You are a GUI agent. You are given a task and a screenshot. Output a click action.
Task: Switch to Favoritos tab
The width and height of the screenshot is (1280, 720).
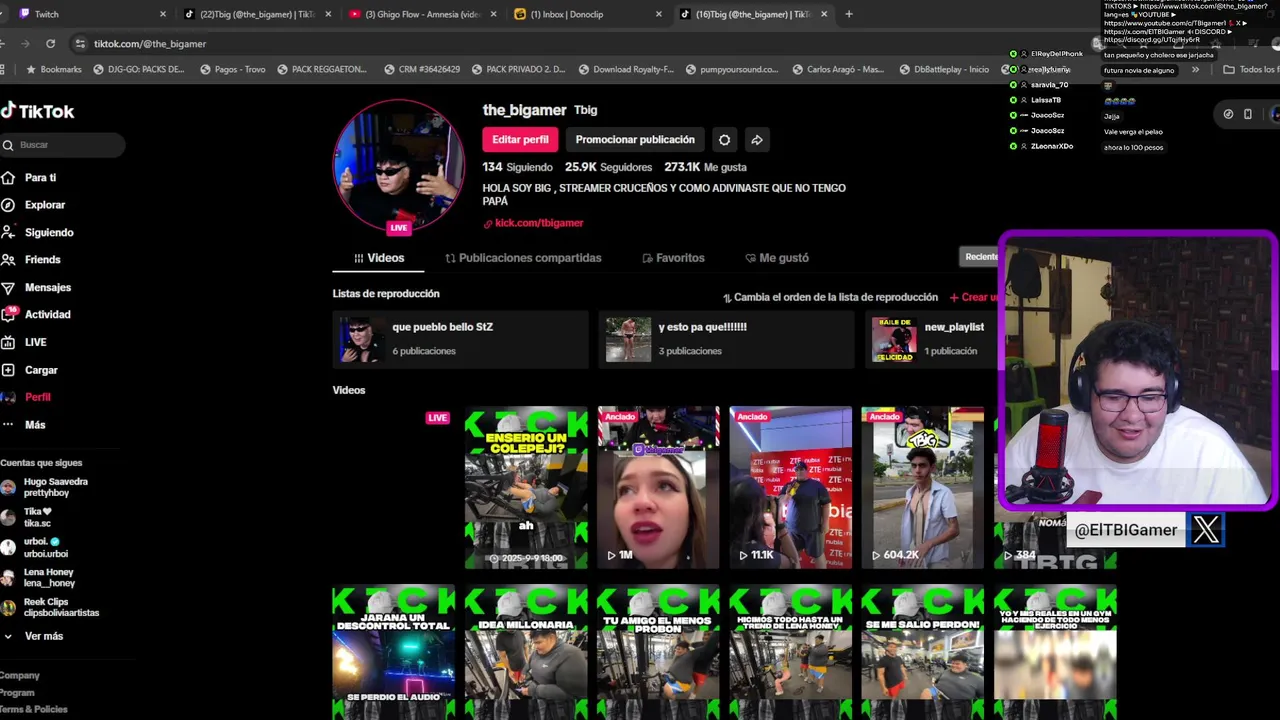click(x=673, y=258)
